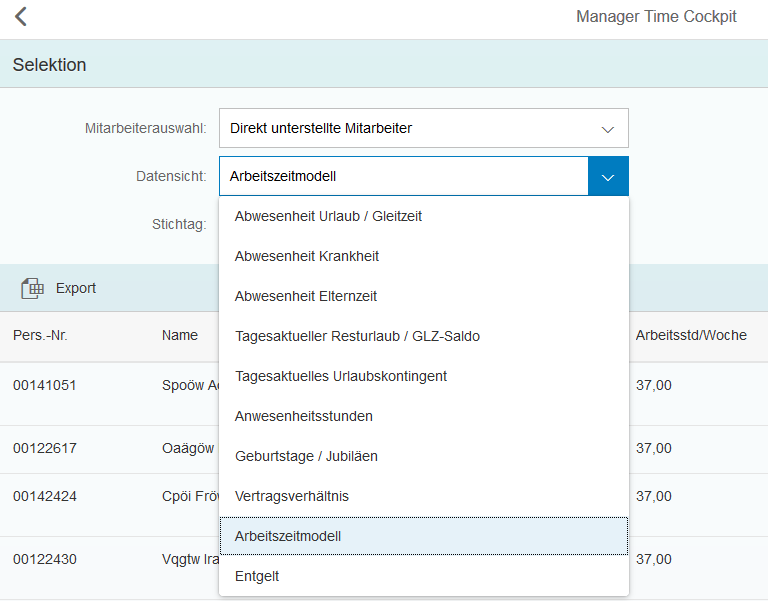The height and width of the screenshot is (601, 768).
Task: Select Abwesenheit Urlaub / Gleitzeit option
Action: pos(424,216)
